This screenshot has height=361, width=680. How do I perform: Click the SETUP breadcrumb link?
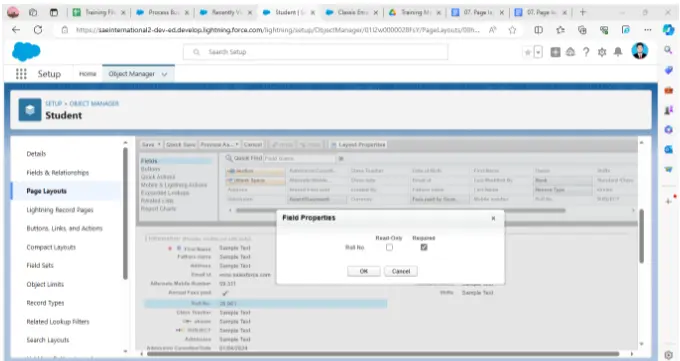[54, 103]
